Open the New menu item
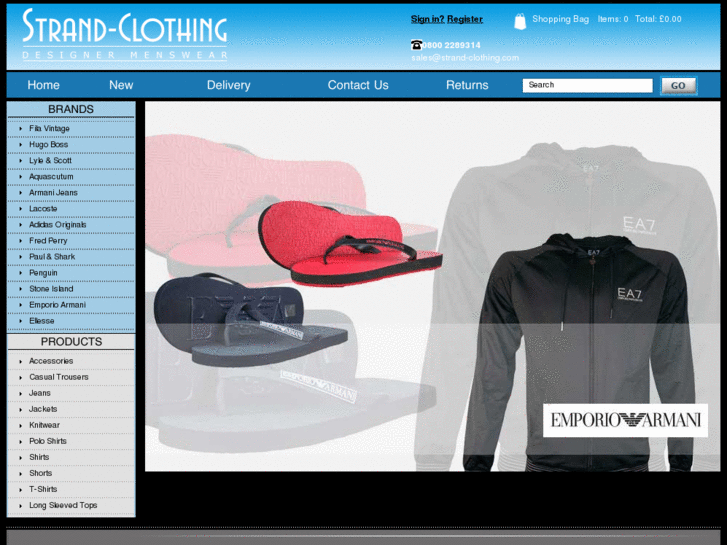 121,85
